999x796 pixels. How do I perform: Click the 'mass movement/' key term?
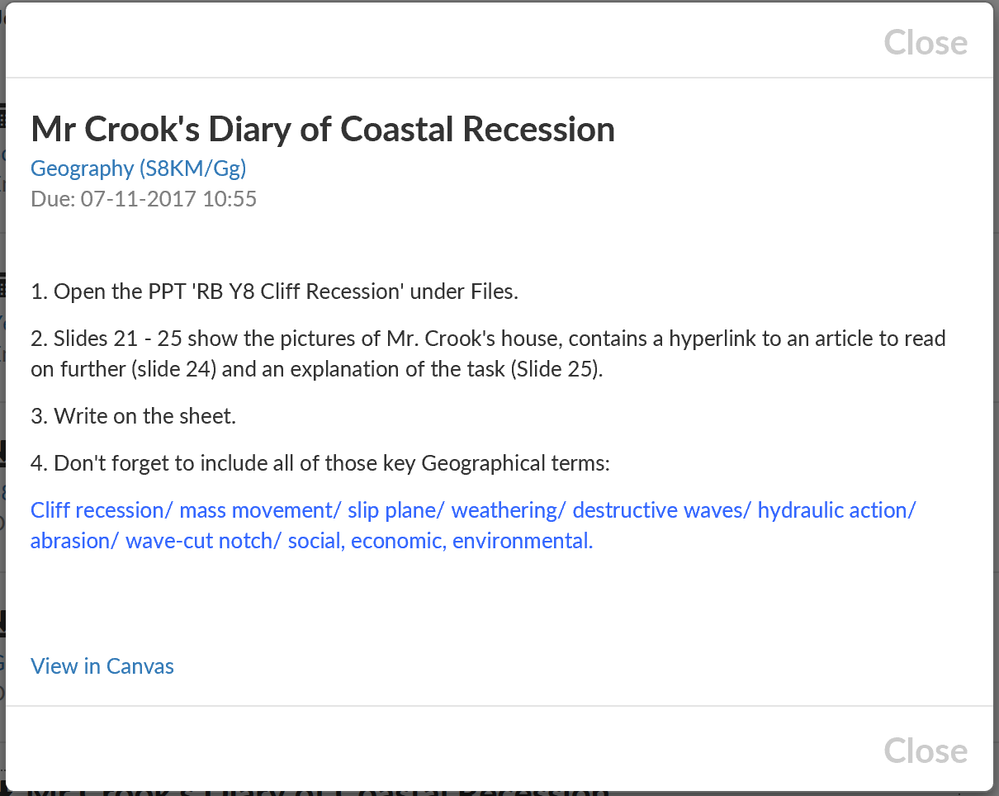pyautogui.click(x=260, y=510)
